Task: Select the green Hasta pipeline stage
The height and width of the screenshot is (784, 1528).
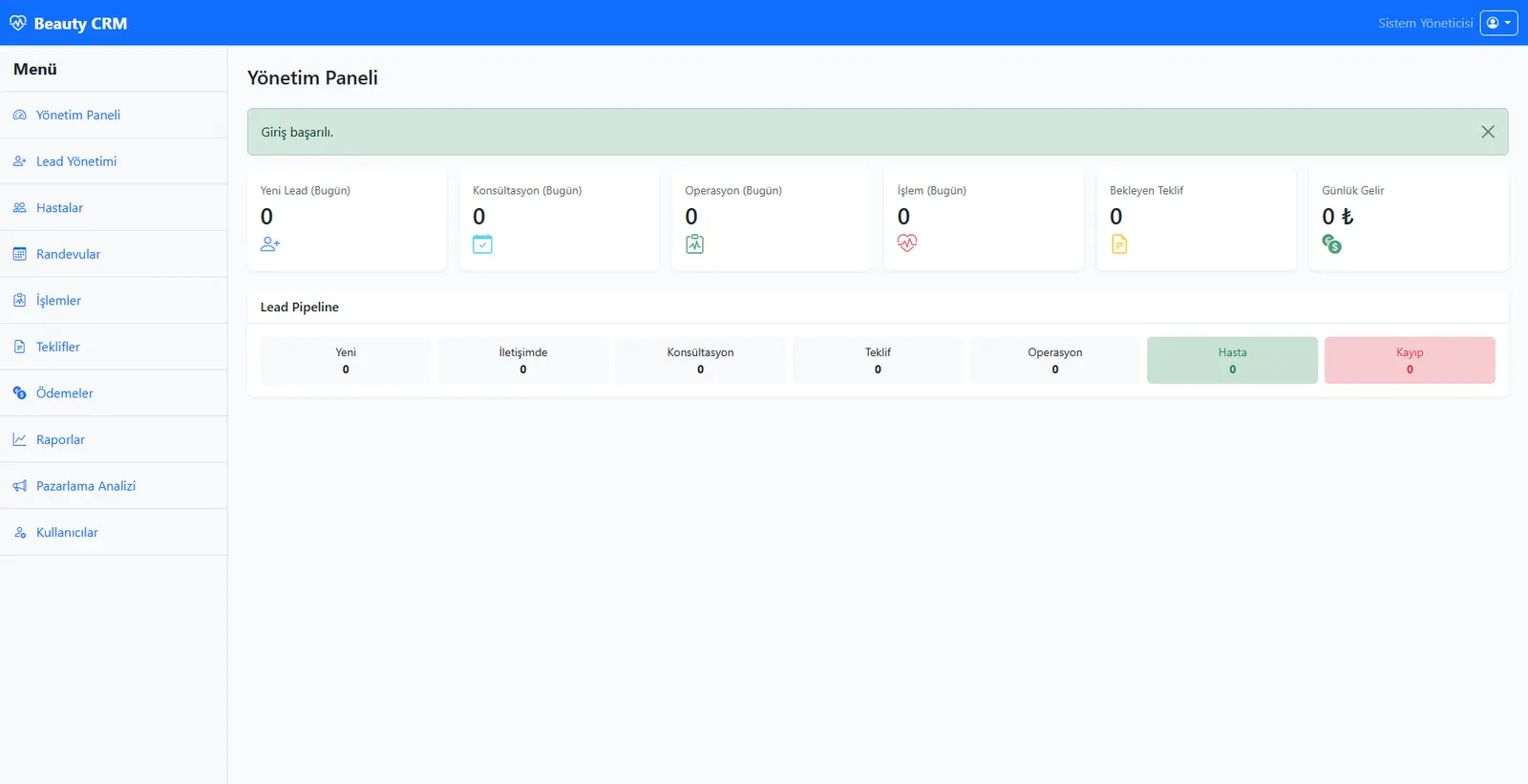Action: (1232, 360)
